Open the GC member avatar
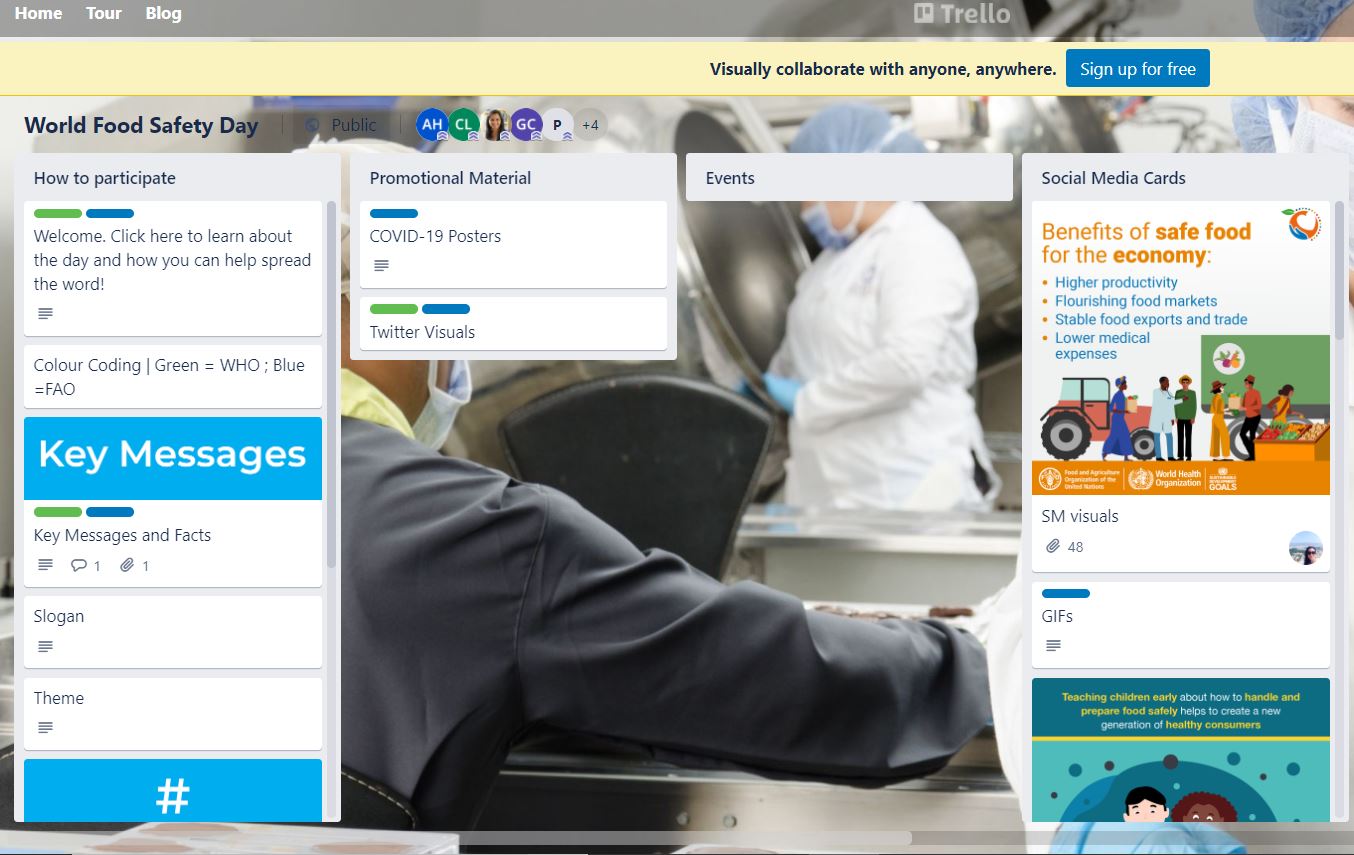Image resolution: width=1354 pixels, height=855 pixels. [x=526, y=125]
